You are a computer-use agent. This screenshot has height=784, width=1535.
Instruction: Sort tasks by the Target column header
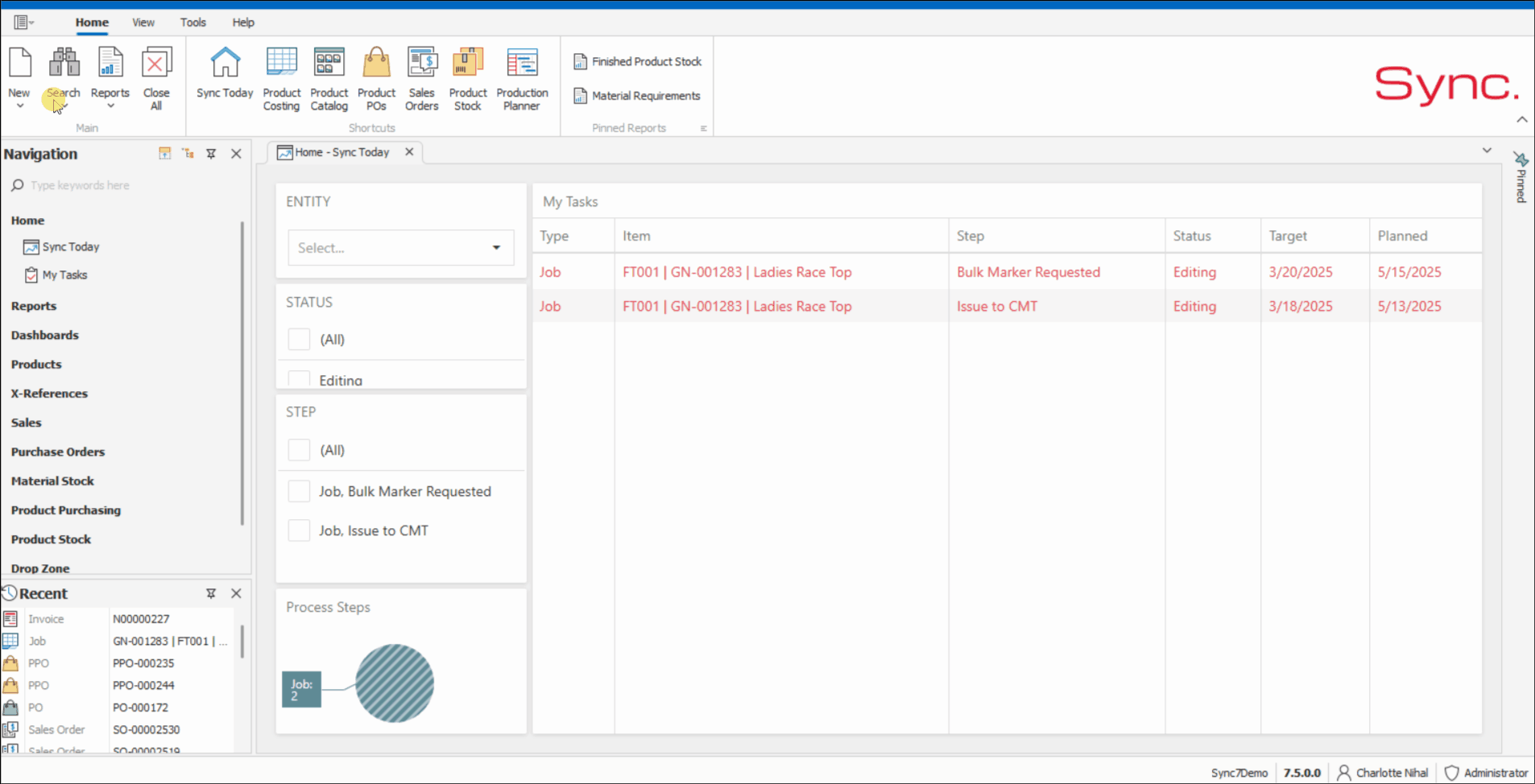pyautogui.click(x=1314, y=236)
